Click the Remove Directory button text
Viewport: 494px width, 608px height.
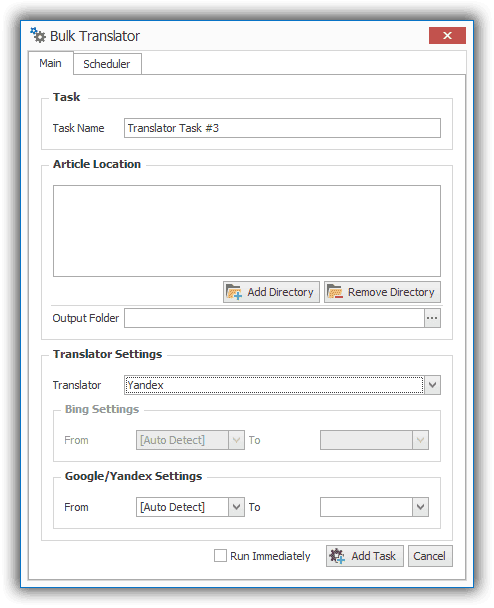[391, 292]
